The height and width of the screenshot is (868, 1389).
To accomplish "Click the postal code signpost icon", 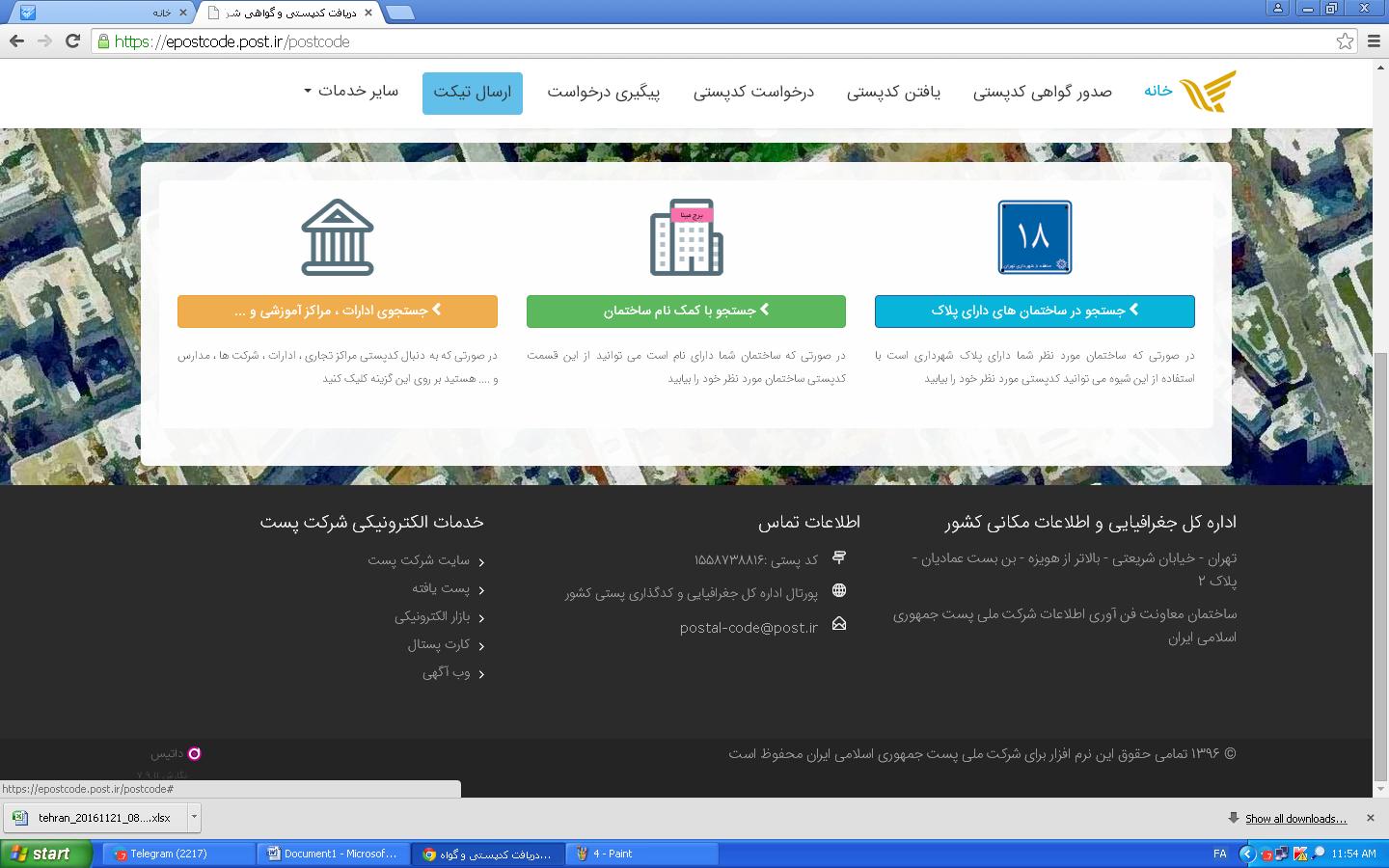I will coord(839,557).
